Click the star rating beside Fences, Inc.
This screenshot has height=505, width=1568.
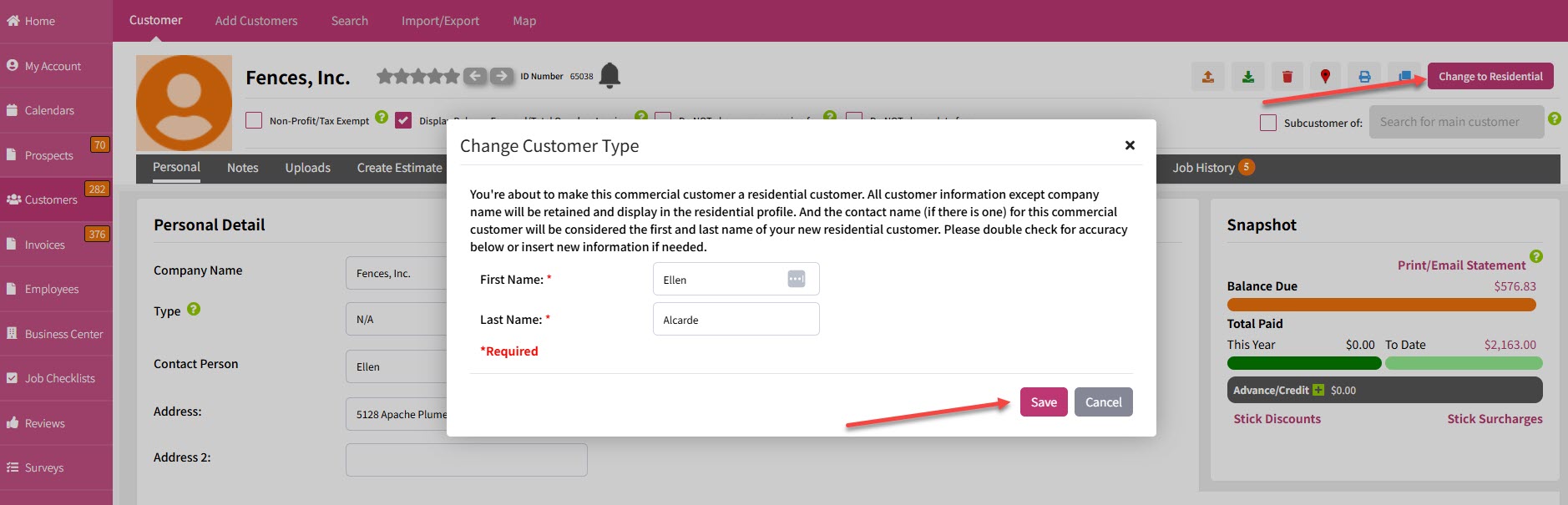click(x=417, y=76)
